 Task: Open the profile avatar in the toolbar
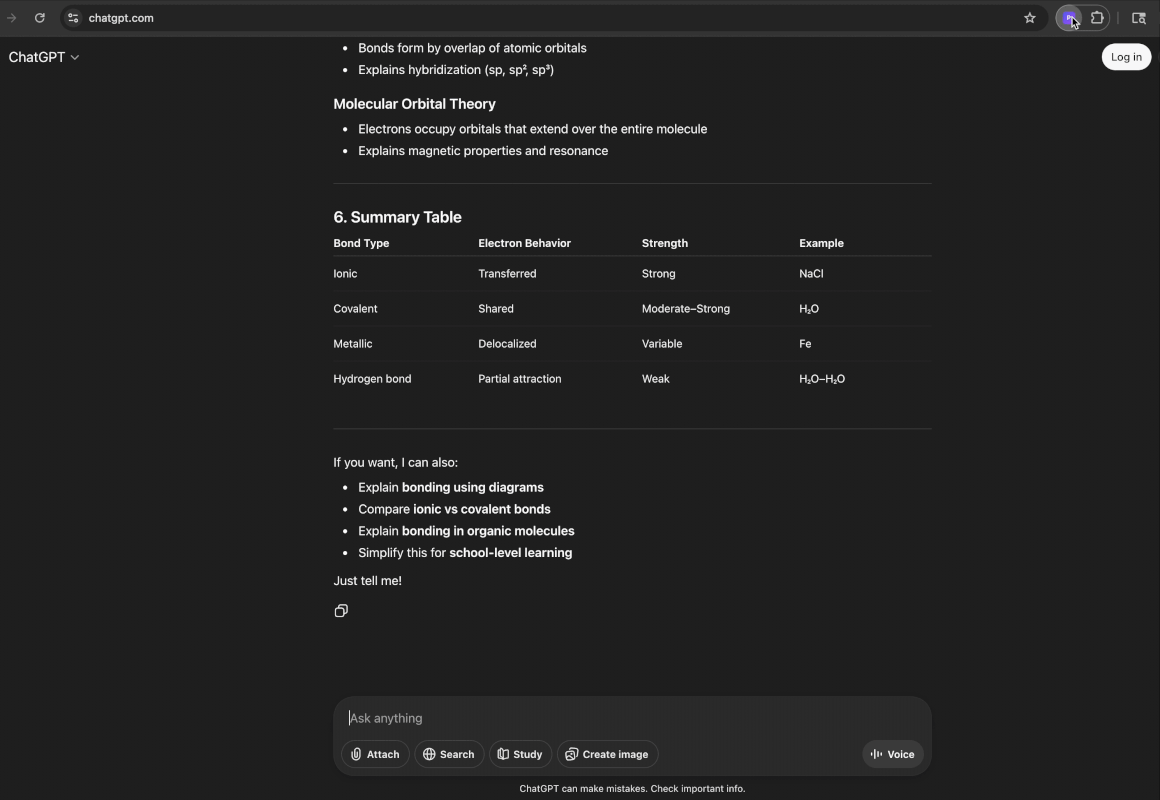click(x=1069, y=17)
